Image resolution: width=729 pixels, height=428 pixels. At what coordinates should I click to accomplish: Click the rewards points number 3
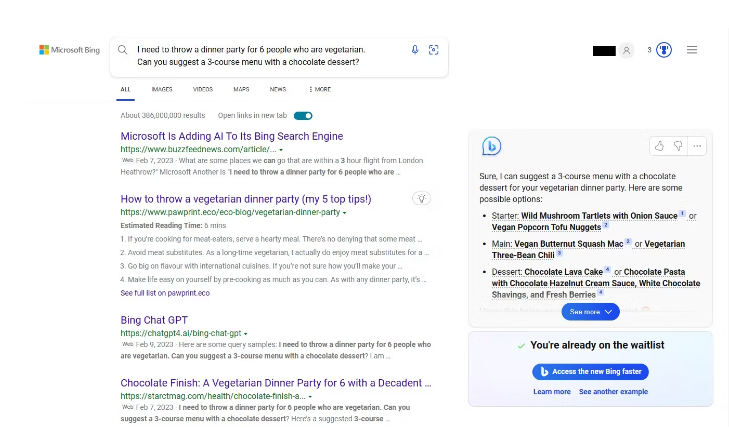(x=649, y=50)
